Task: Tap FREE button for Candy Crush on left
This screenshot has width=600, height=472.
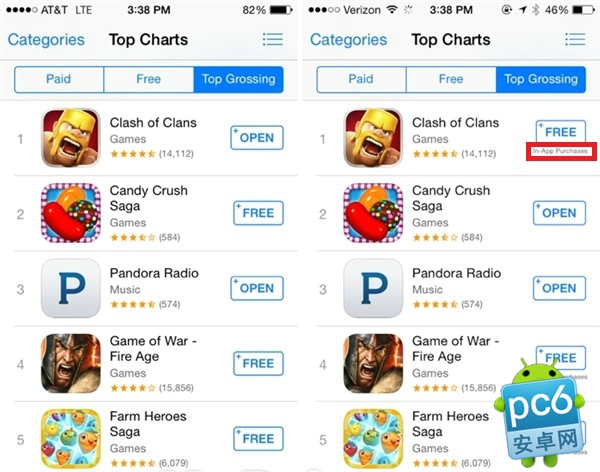Action: [258, 213]
